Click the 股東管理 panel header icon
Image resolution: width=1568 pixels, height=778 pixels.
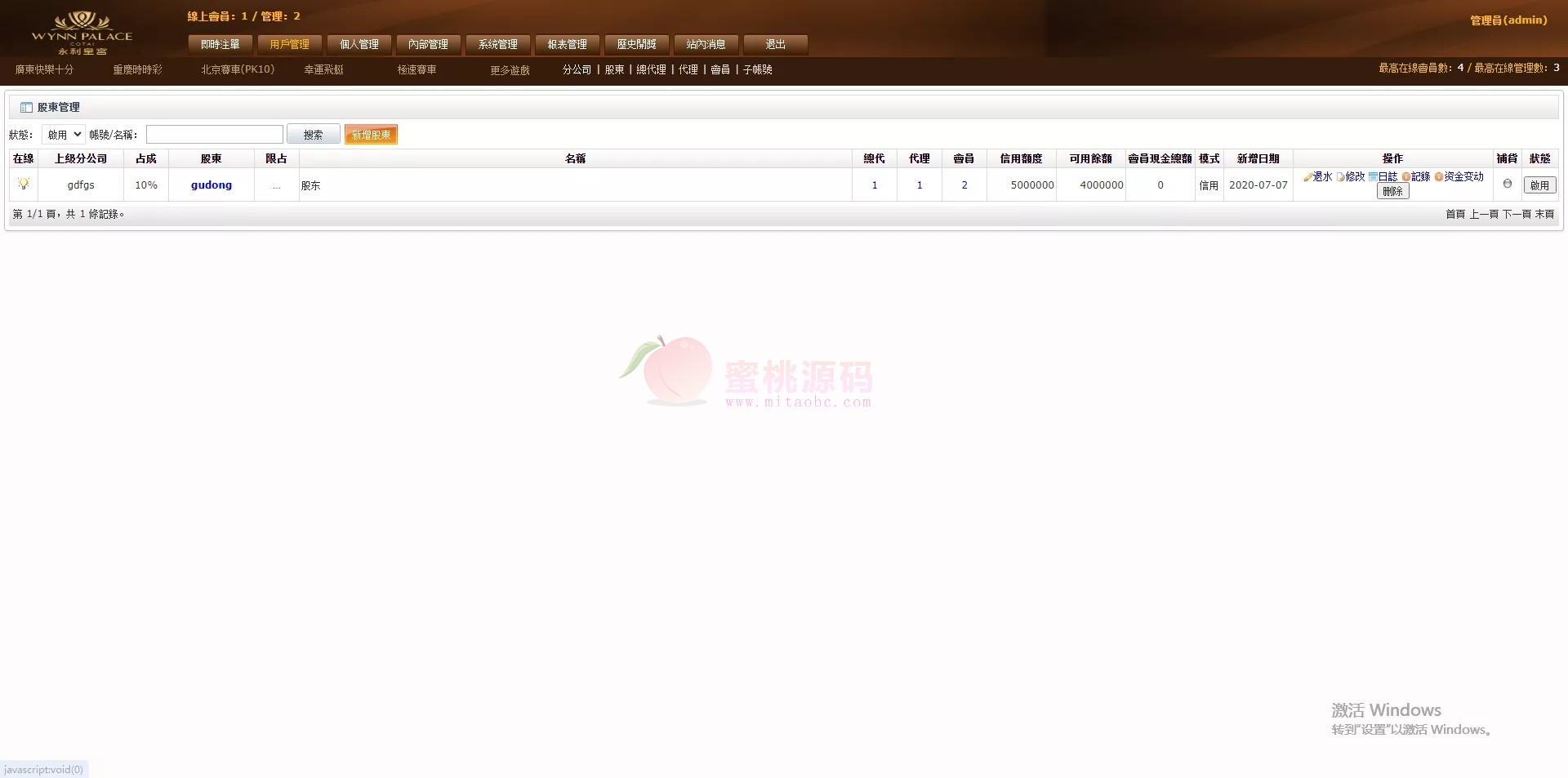click(x=26, y=108)
